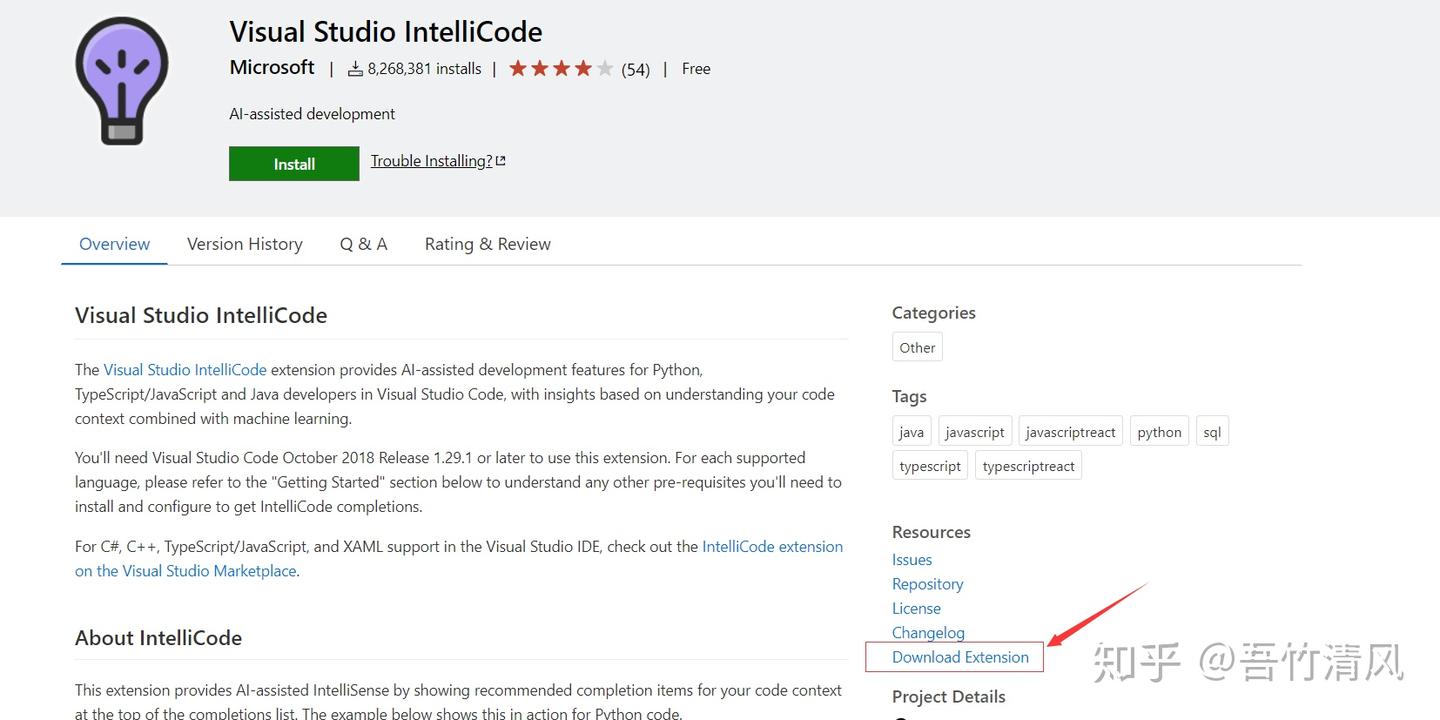1440x720 pixels.
Task: Select the Rating & Review tab
Action: [x=487, y=244]
